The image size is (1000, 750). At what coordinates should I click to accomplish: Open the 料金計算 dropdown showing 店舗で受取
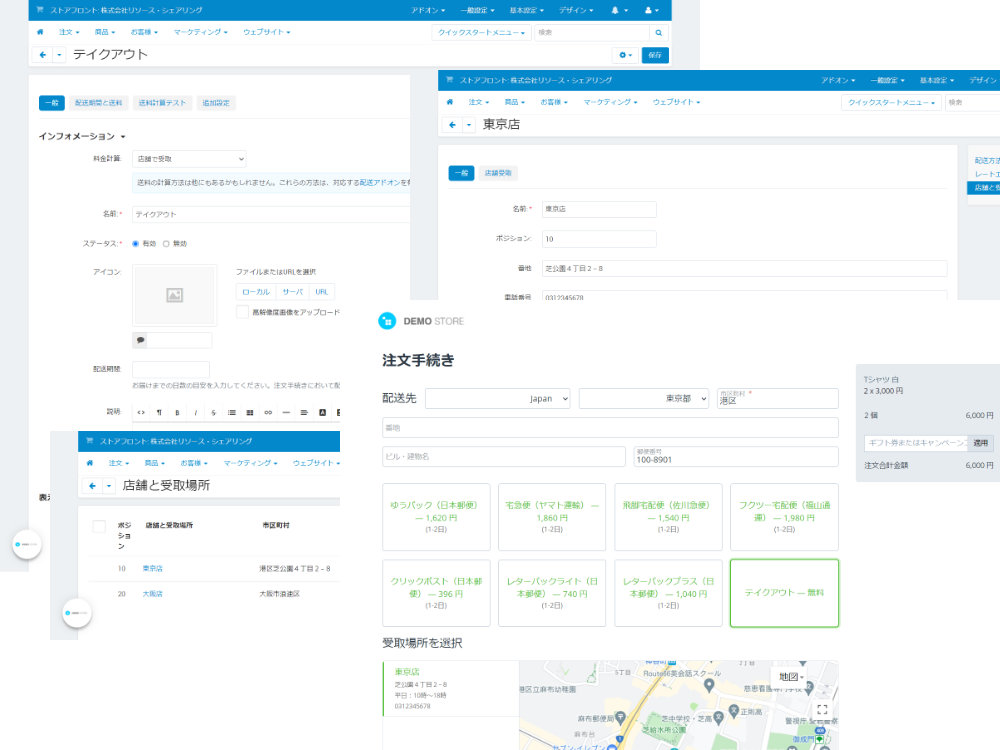coord(189,159)
